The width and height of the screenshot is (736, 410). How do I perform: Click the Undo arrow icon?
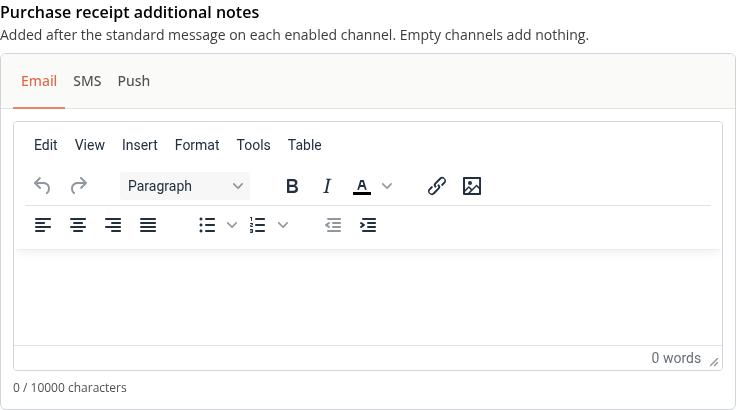point(42,186)
